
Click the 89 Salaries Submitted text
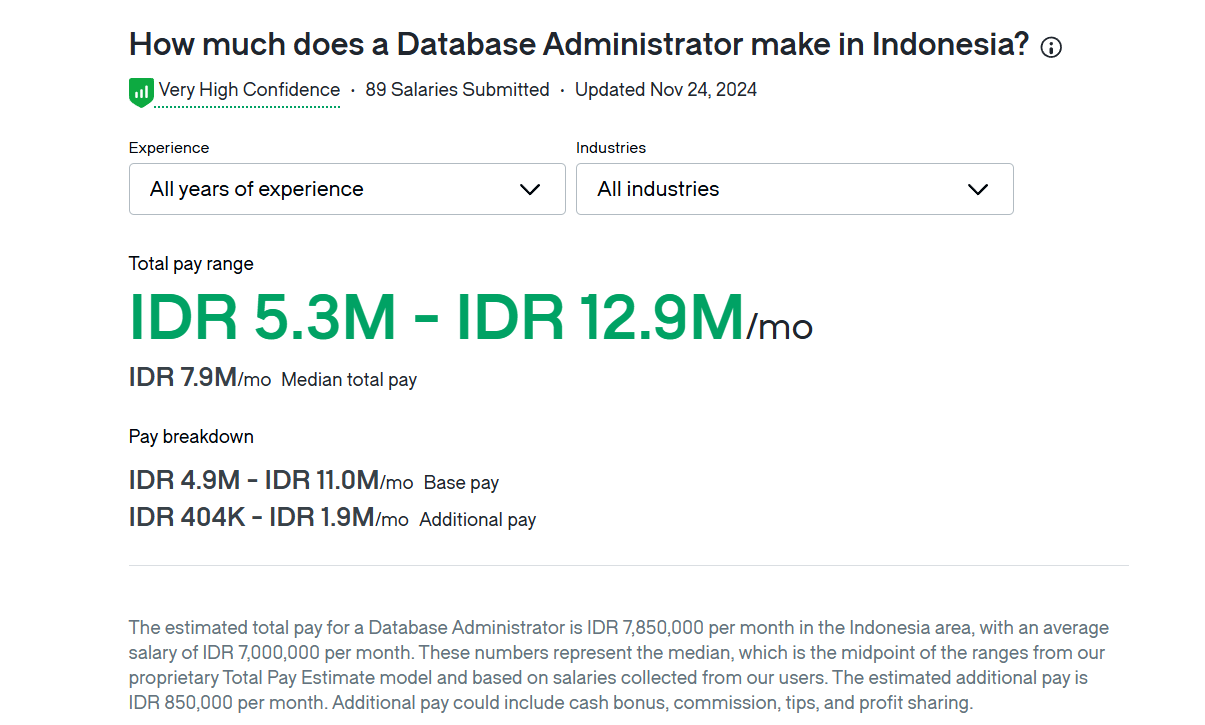[x=457, y=90]
